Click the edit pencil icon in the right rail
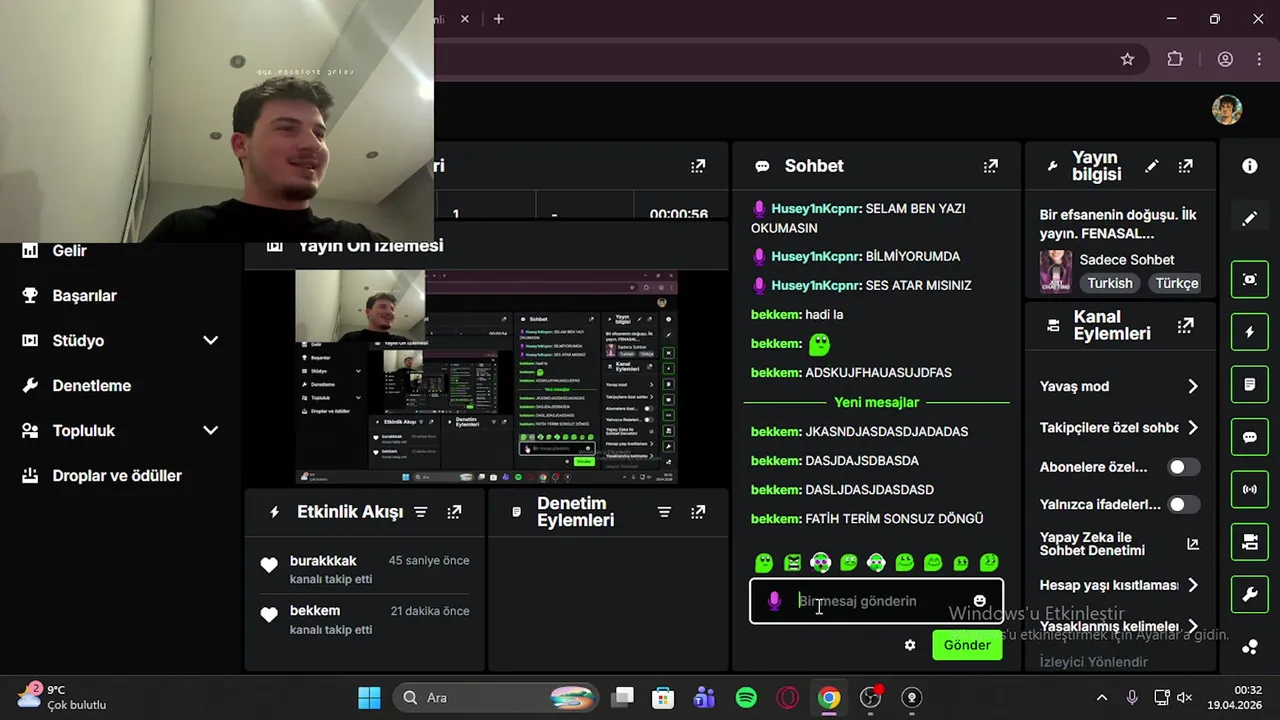This screenshot has width=1280, height=720. pyautogui.click(x=1249, y=218)
